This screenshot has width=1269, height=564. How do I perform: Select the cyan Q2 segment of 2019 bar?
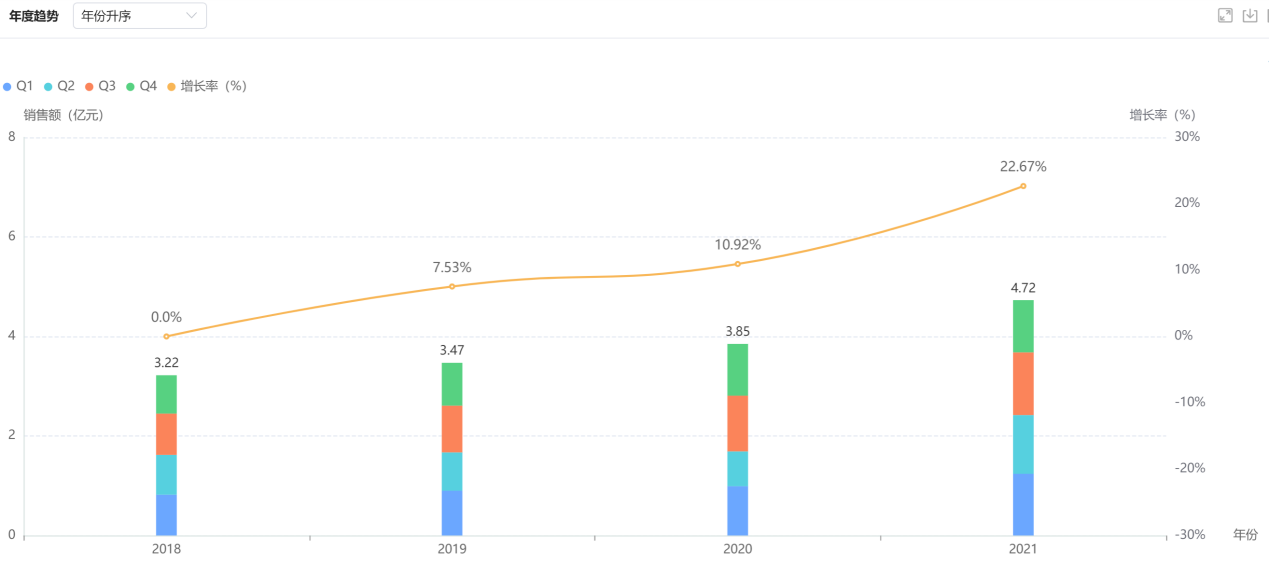pos(452,471)
